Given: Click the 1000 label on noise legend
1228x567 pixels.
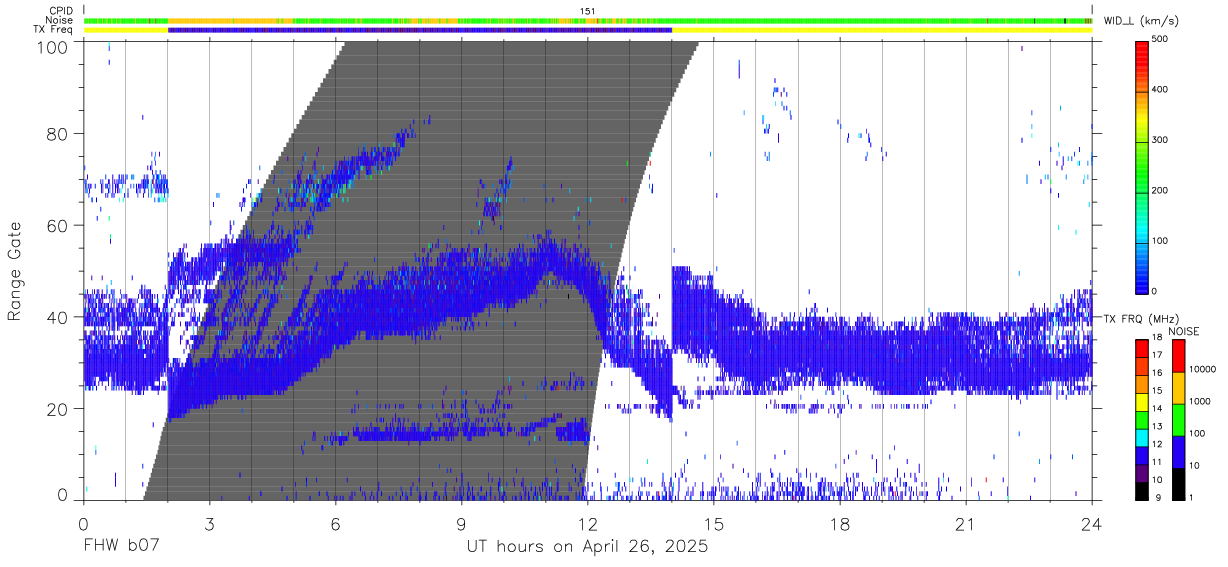Looking at the screenshot, I should tap(1199, 400).
